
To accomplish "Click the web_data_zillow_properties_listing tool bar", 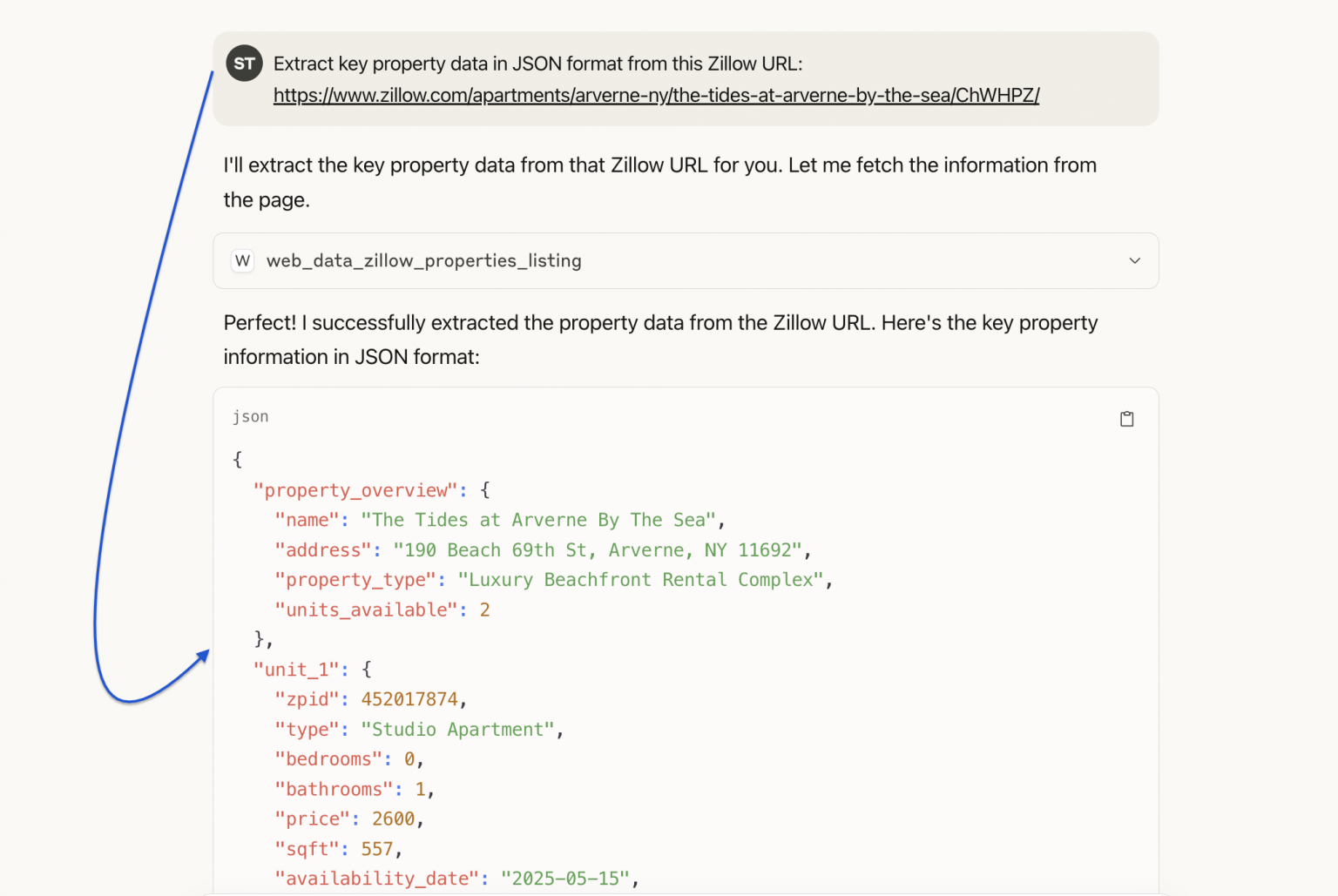I will pos(423,260).
